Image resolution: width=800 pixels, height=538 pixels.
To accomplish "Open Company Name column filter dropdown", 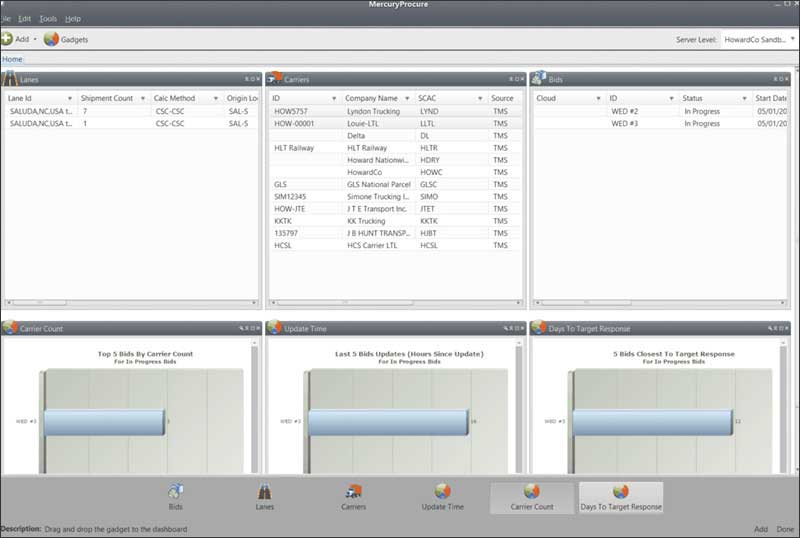I will pos(407,98).
